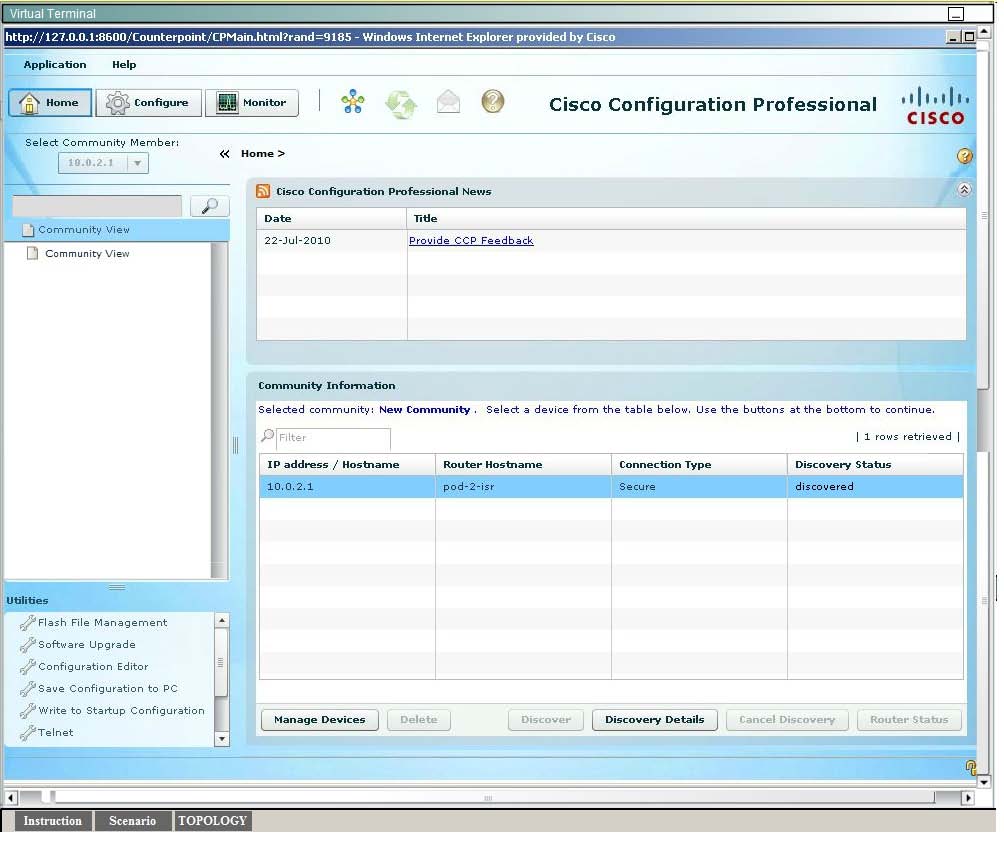Click Utilities list scroll down arrow

[221, 739]
